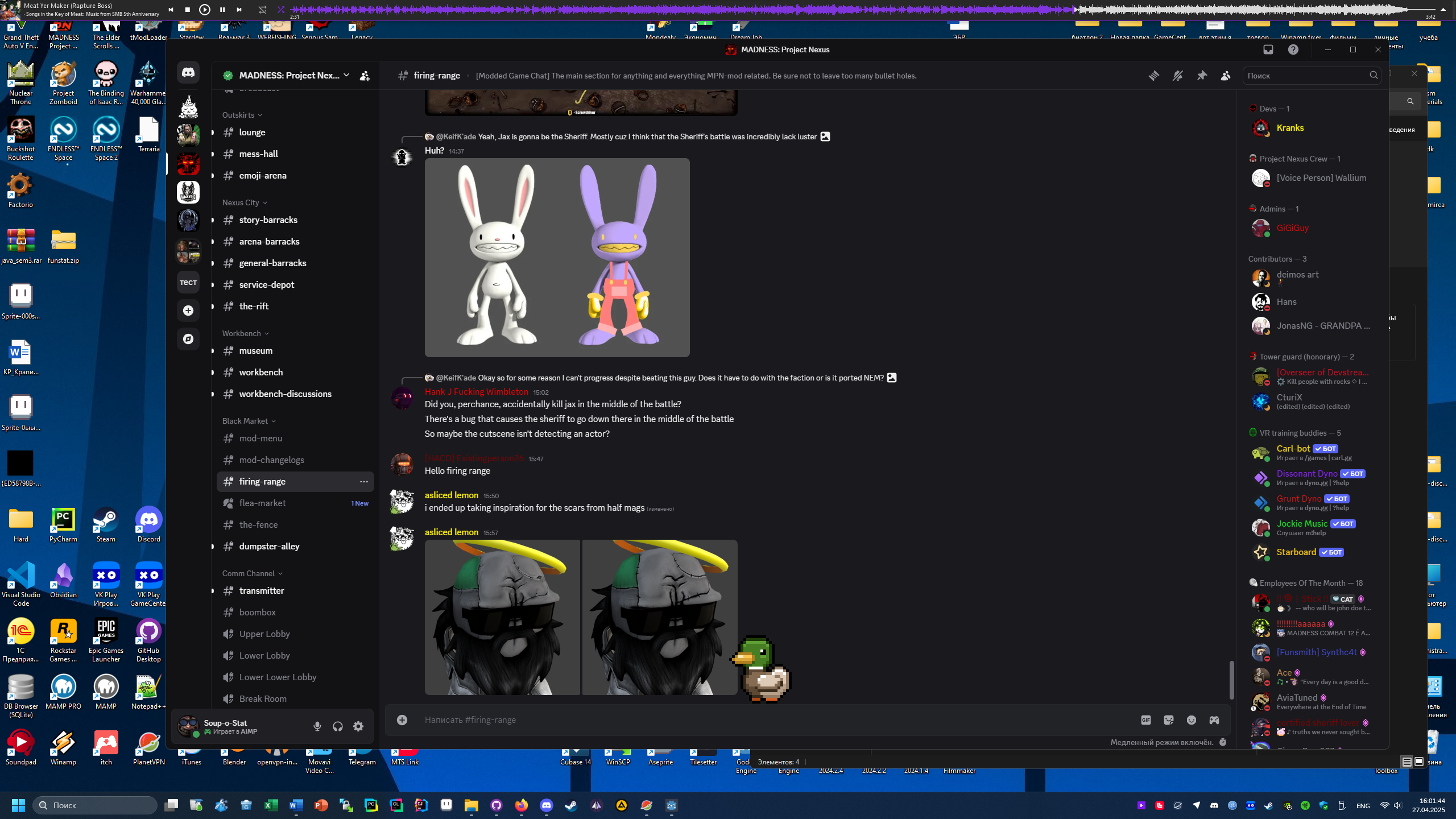Expand the MADNESS: Project Nexus server dropdown
1456x819 pixels.
pyautogui.click(x=346, y=75)
